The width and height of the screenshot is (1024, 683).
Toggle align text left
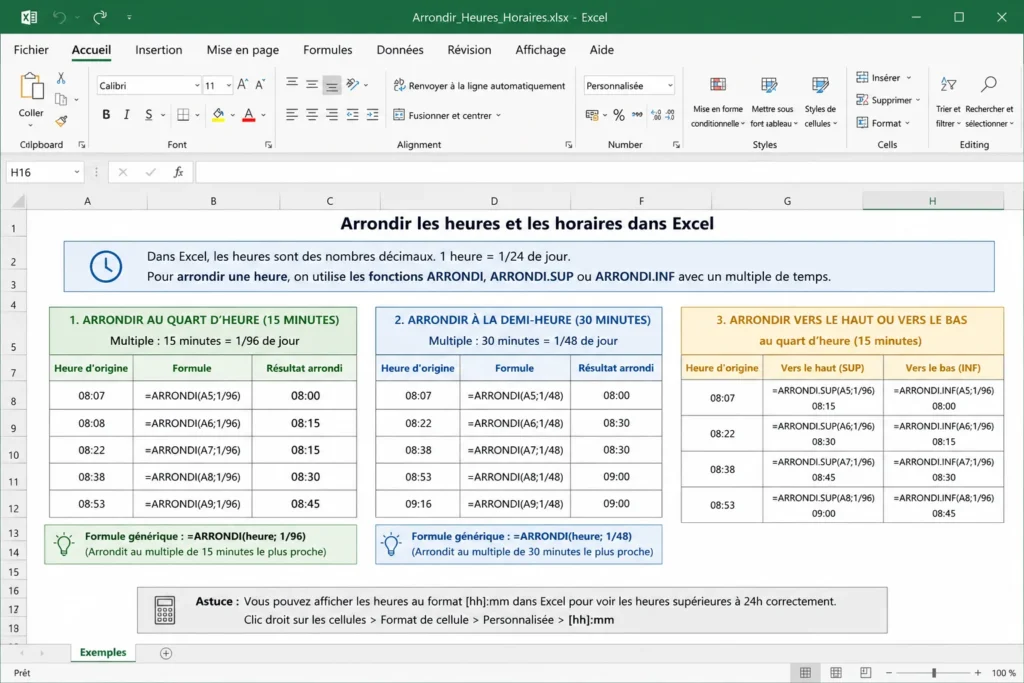(x=292, y=115)
